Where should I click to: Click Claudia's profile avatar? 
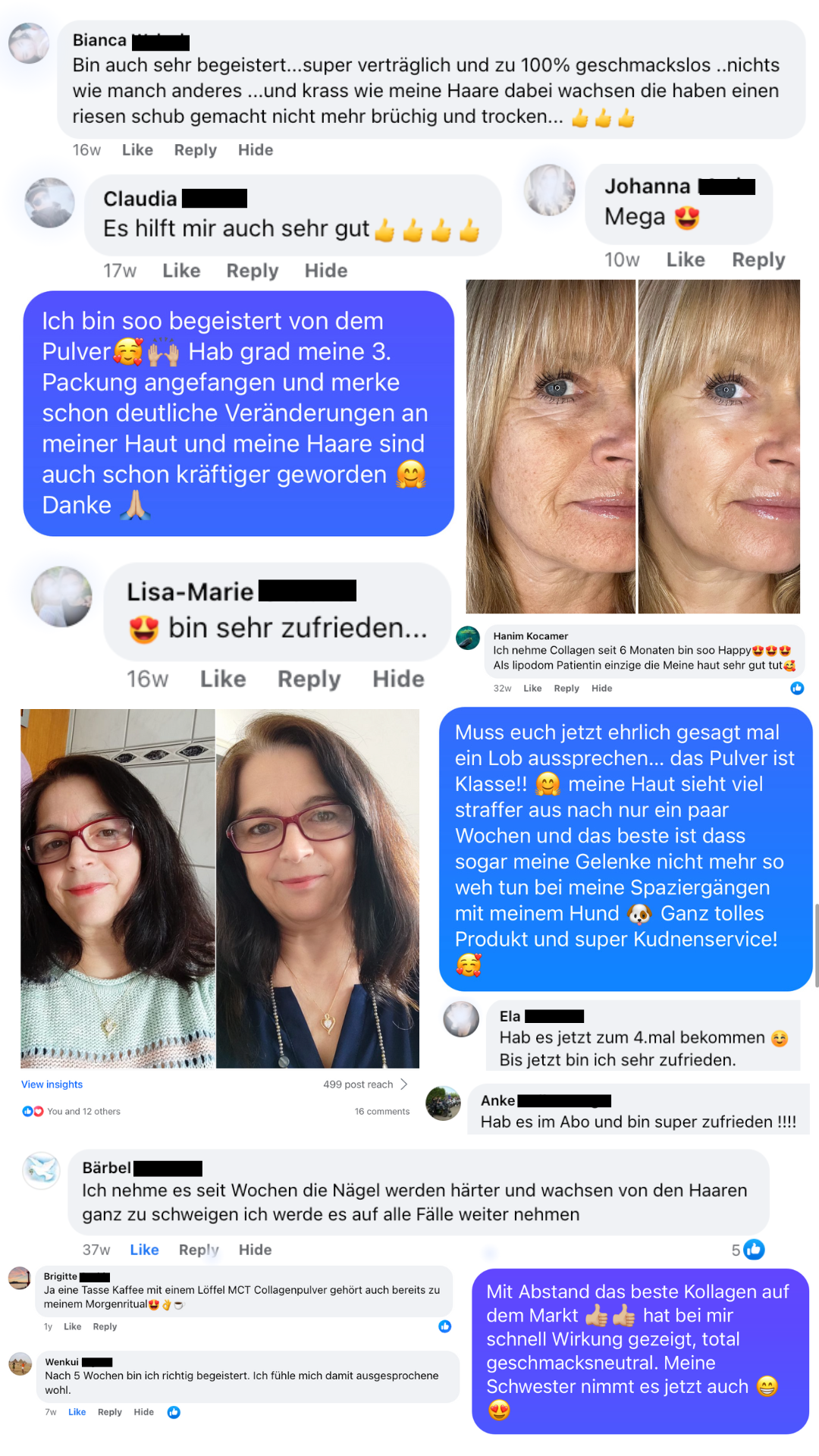click(x=49, y=202)
